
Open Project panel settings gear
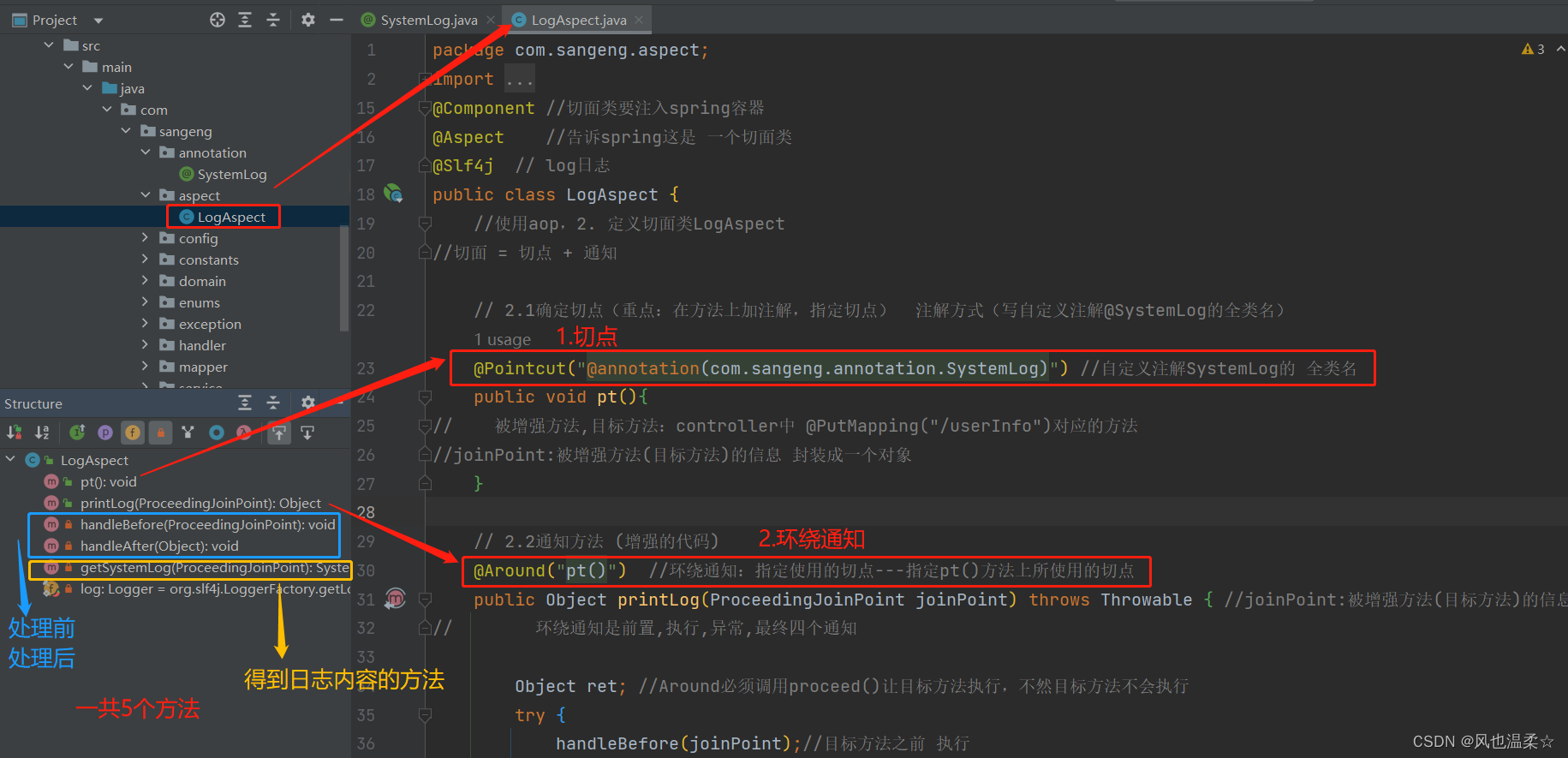308,20
